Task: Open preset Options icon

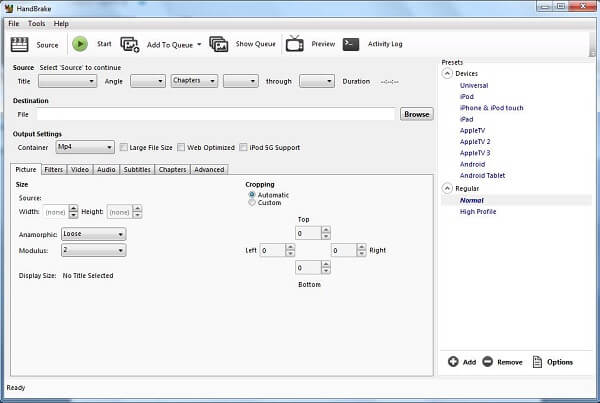Action: (x=537, y=361)
